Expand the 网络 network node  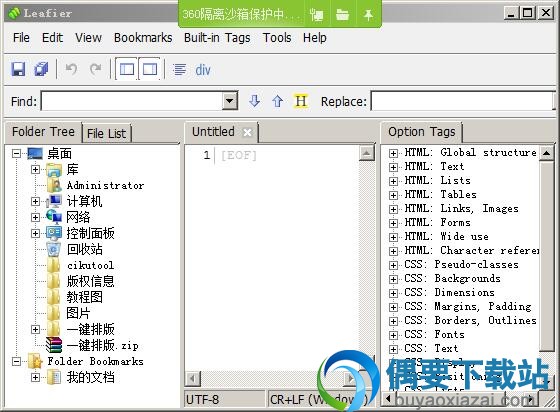35,217
